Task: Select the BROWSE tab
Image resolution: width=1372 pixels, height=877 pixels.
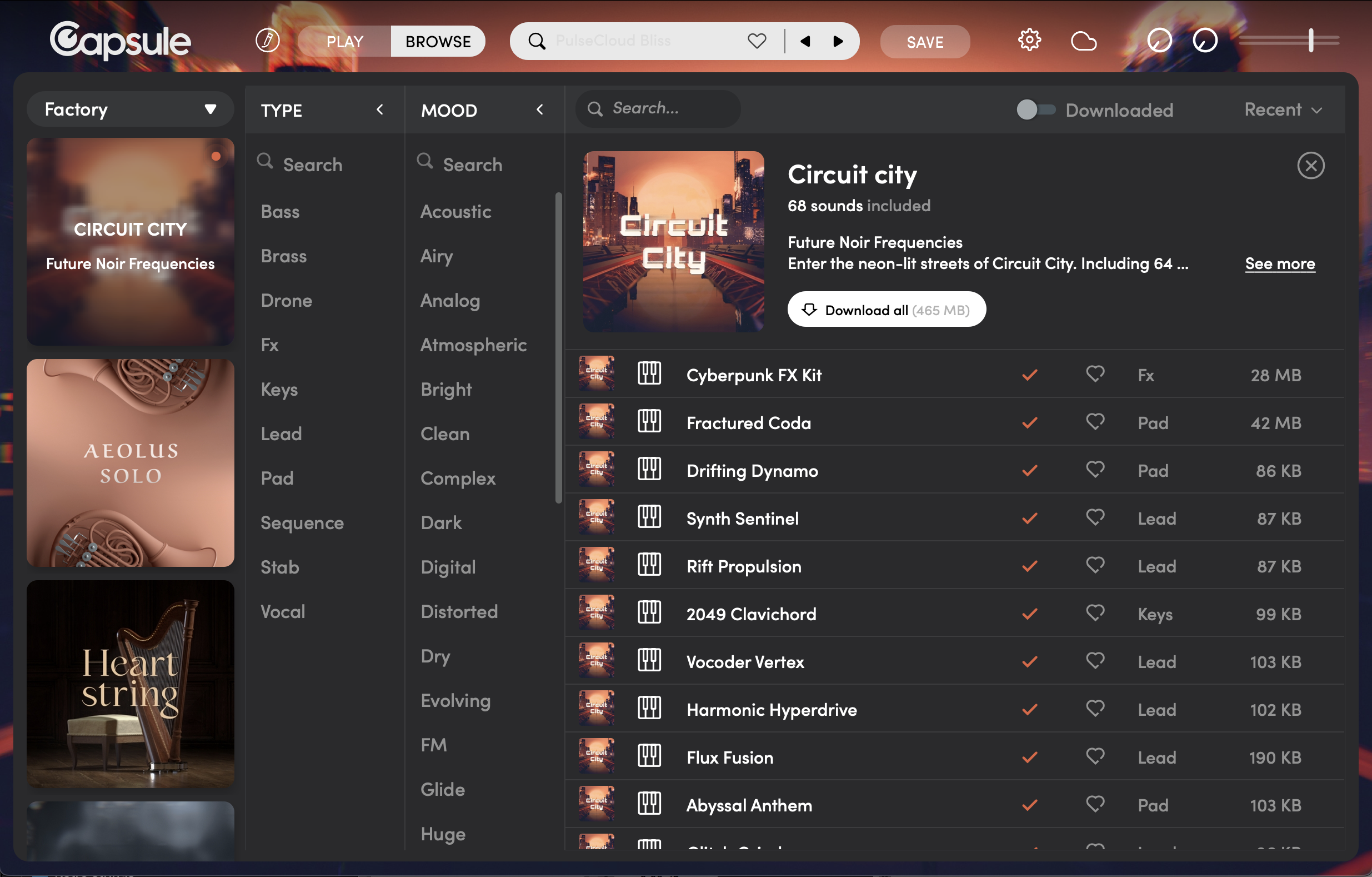Action: pyautogui.click(x=438, y=42)
